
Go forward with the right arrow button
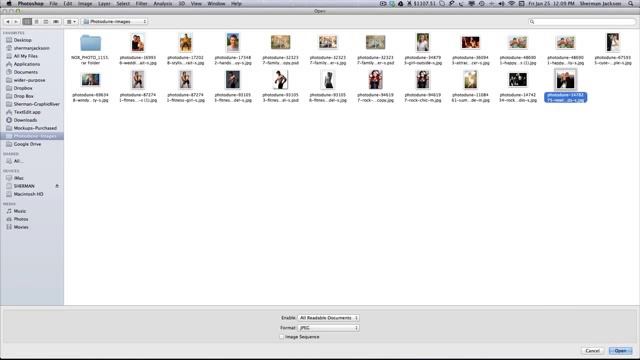pos(16,22)
